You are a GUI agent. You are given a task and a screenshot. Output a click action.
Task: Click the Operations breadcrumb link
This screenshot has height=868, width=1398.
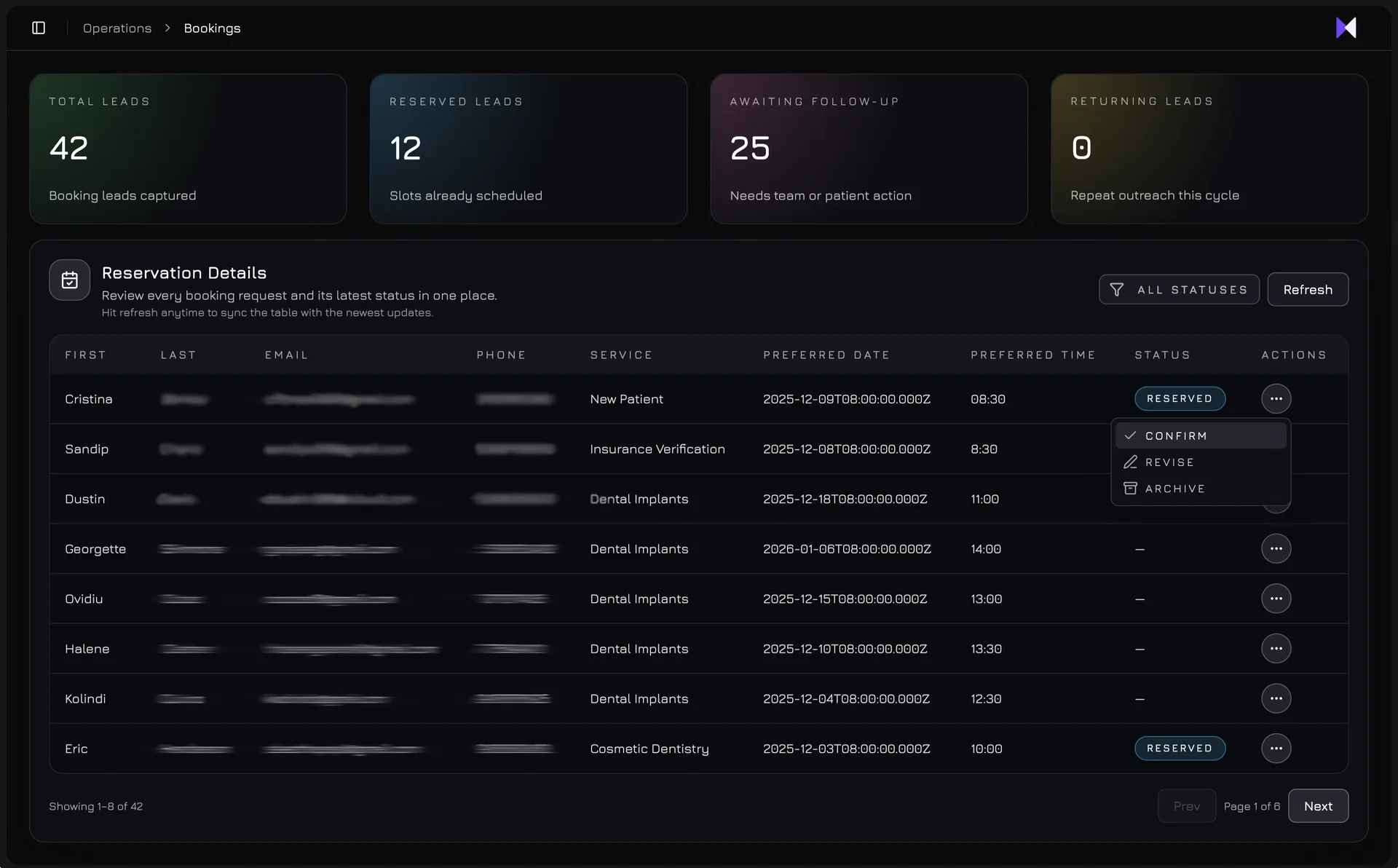(x=117, y=28)
